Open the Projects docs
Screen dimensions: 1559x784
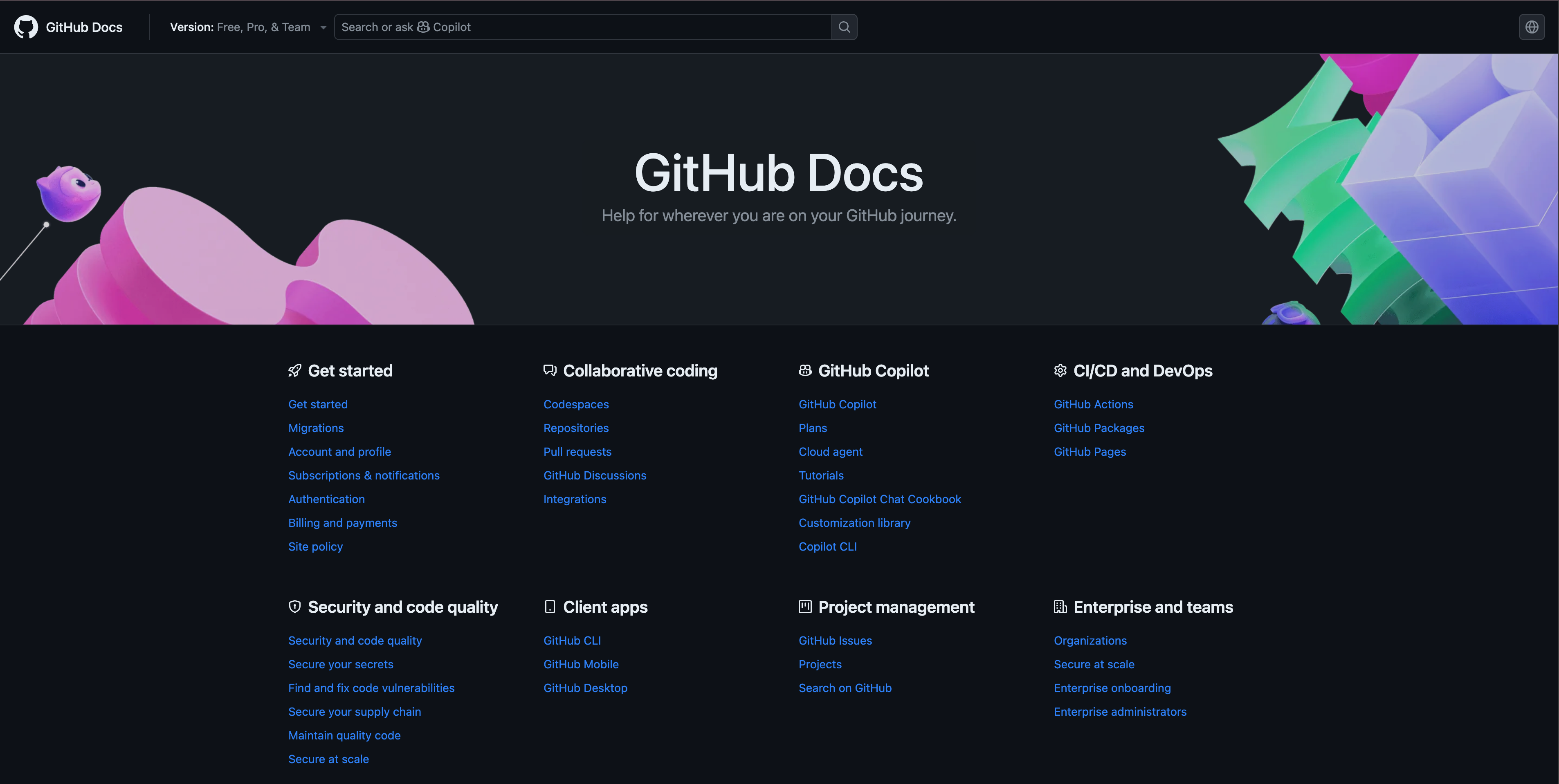[820, 664]
